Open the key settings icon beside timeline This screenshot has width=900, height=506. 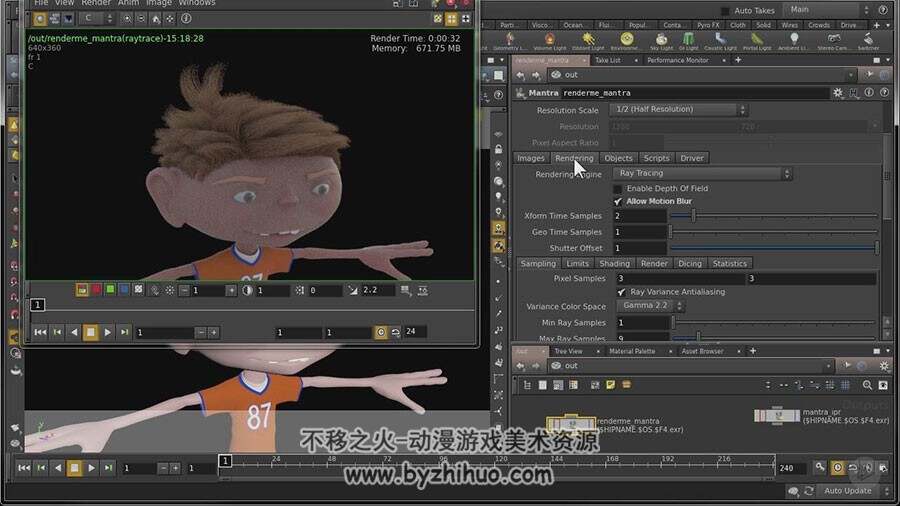(820, 468)
